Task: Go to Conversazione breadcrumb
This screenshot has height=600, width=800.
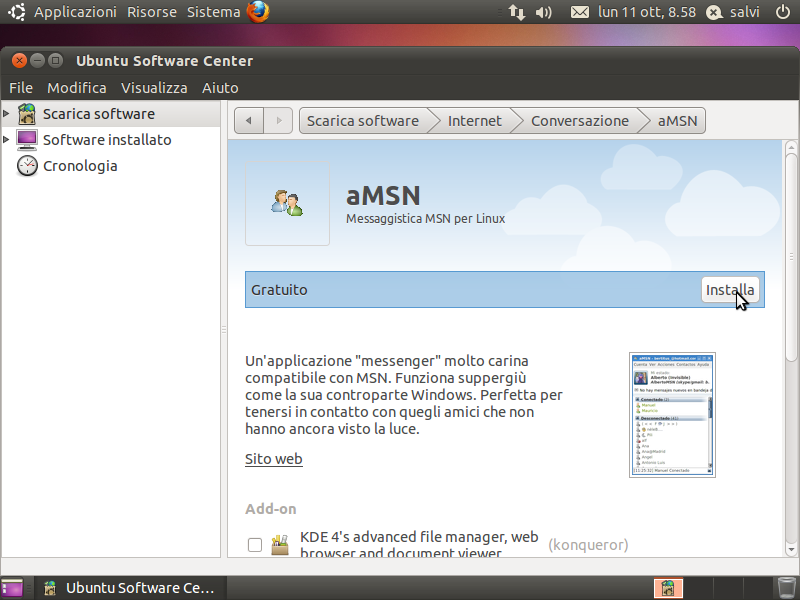Action: [580, 121]
